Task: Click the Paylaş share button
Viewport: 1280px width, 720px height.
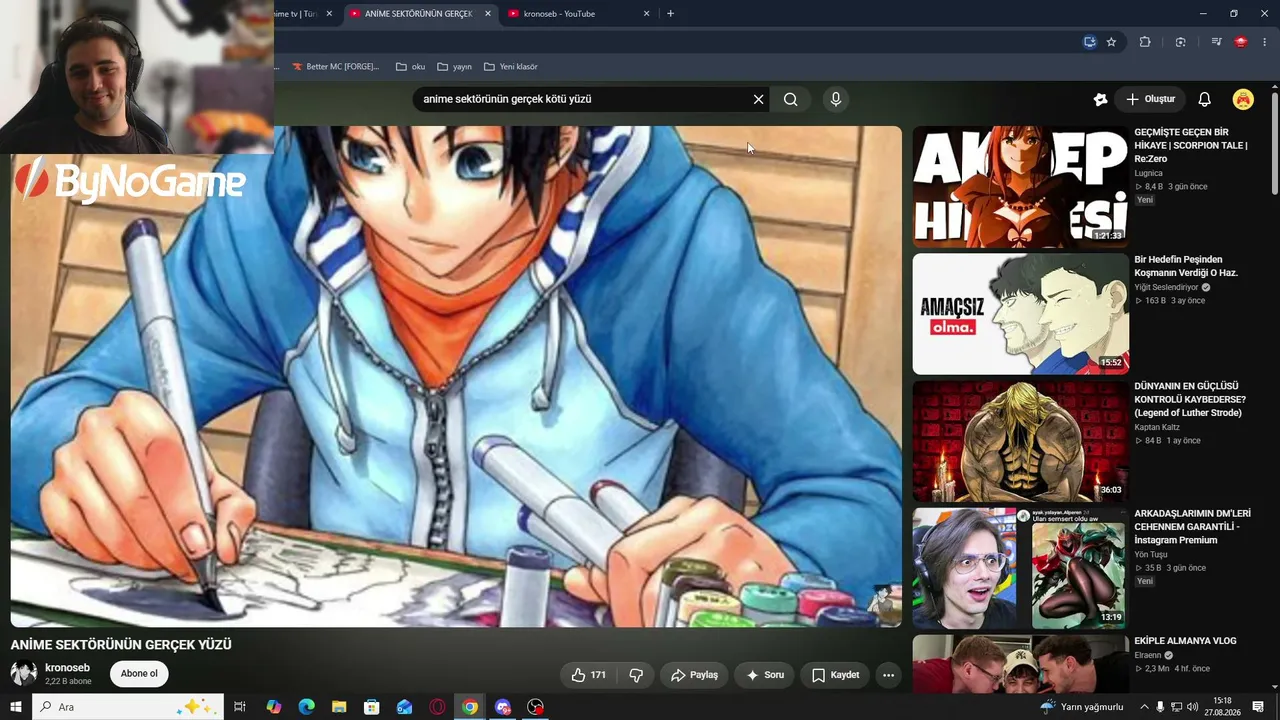Action: (x=694, y=675)
